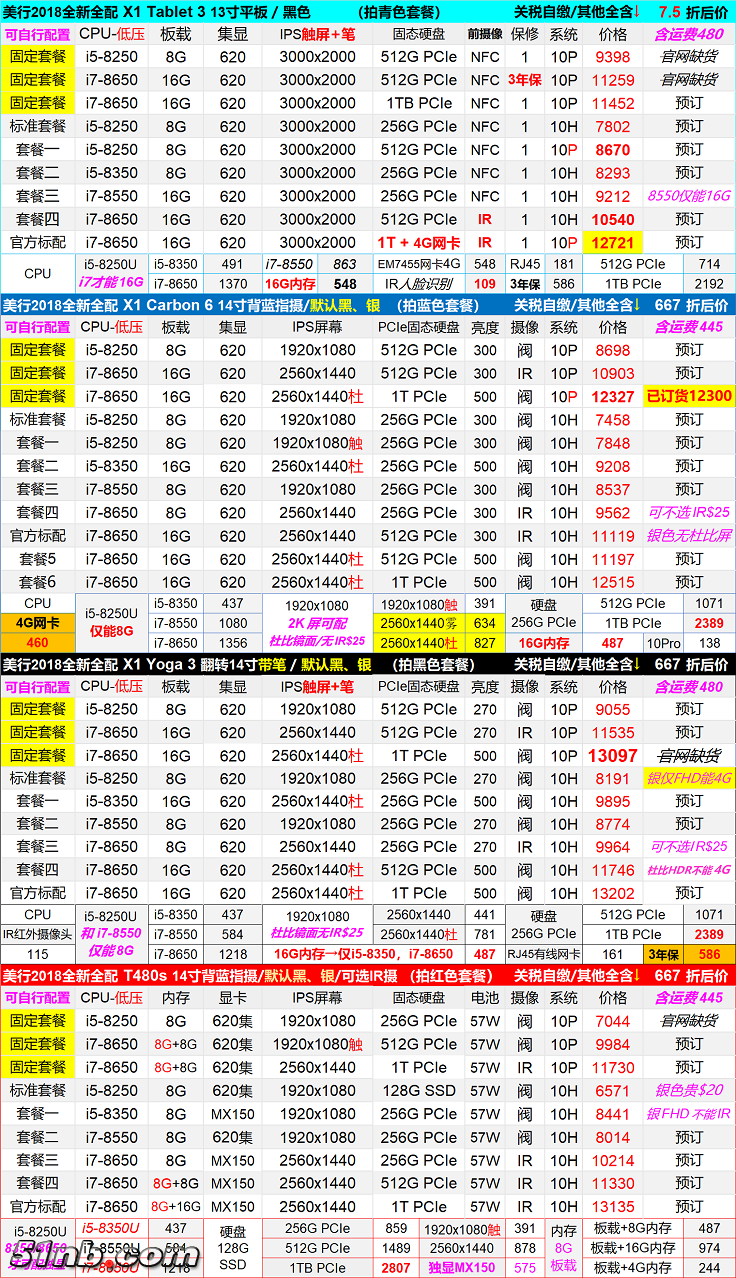Click the price 11197
The width and height of the screenshot is (736, 1278).
click(613, 559)
